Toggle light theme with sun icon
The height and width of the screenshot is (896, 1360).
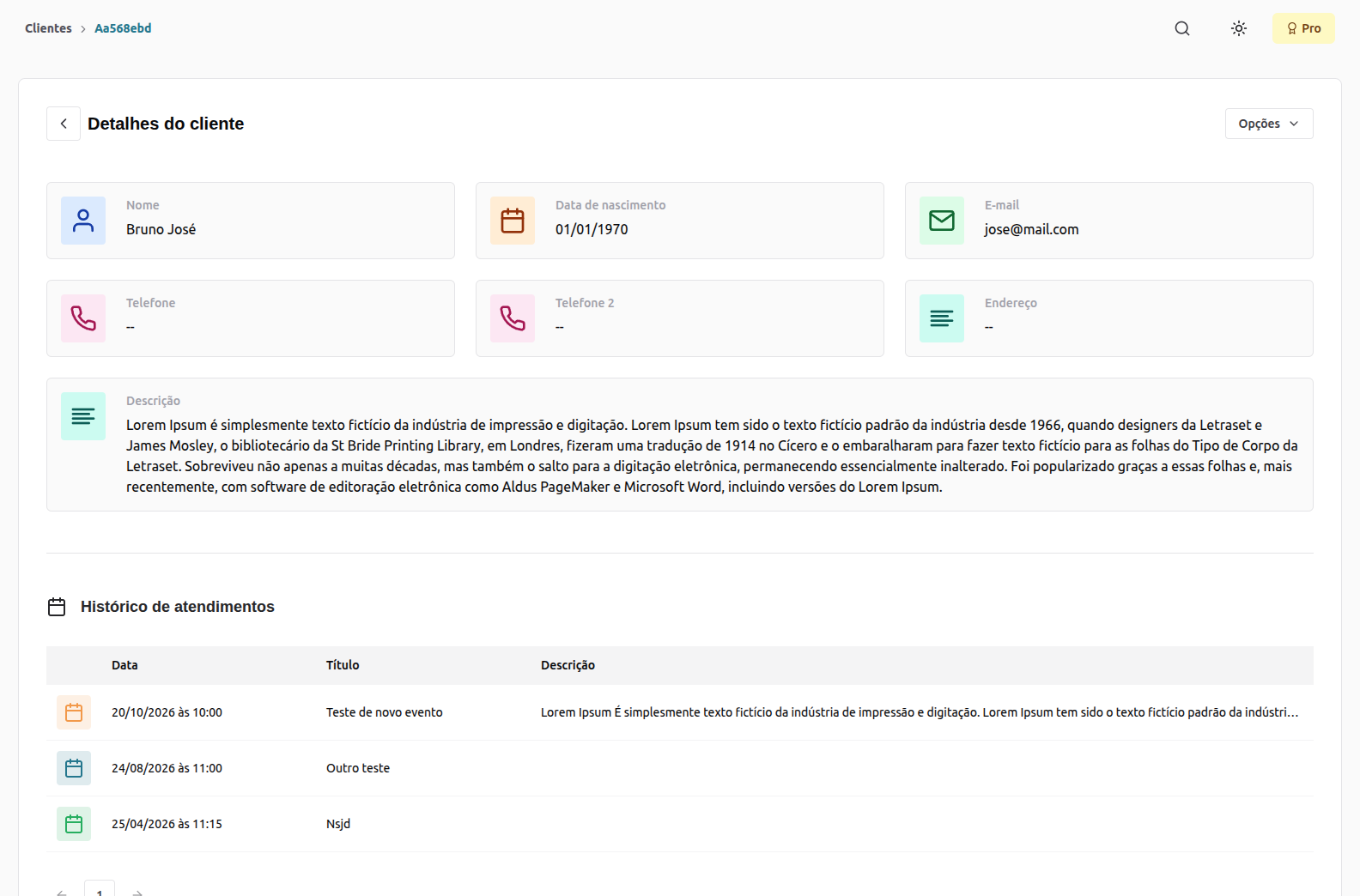click(1239, 28)
